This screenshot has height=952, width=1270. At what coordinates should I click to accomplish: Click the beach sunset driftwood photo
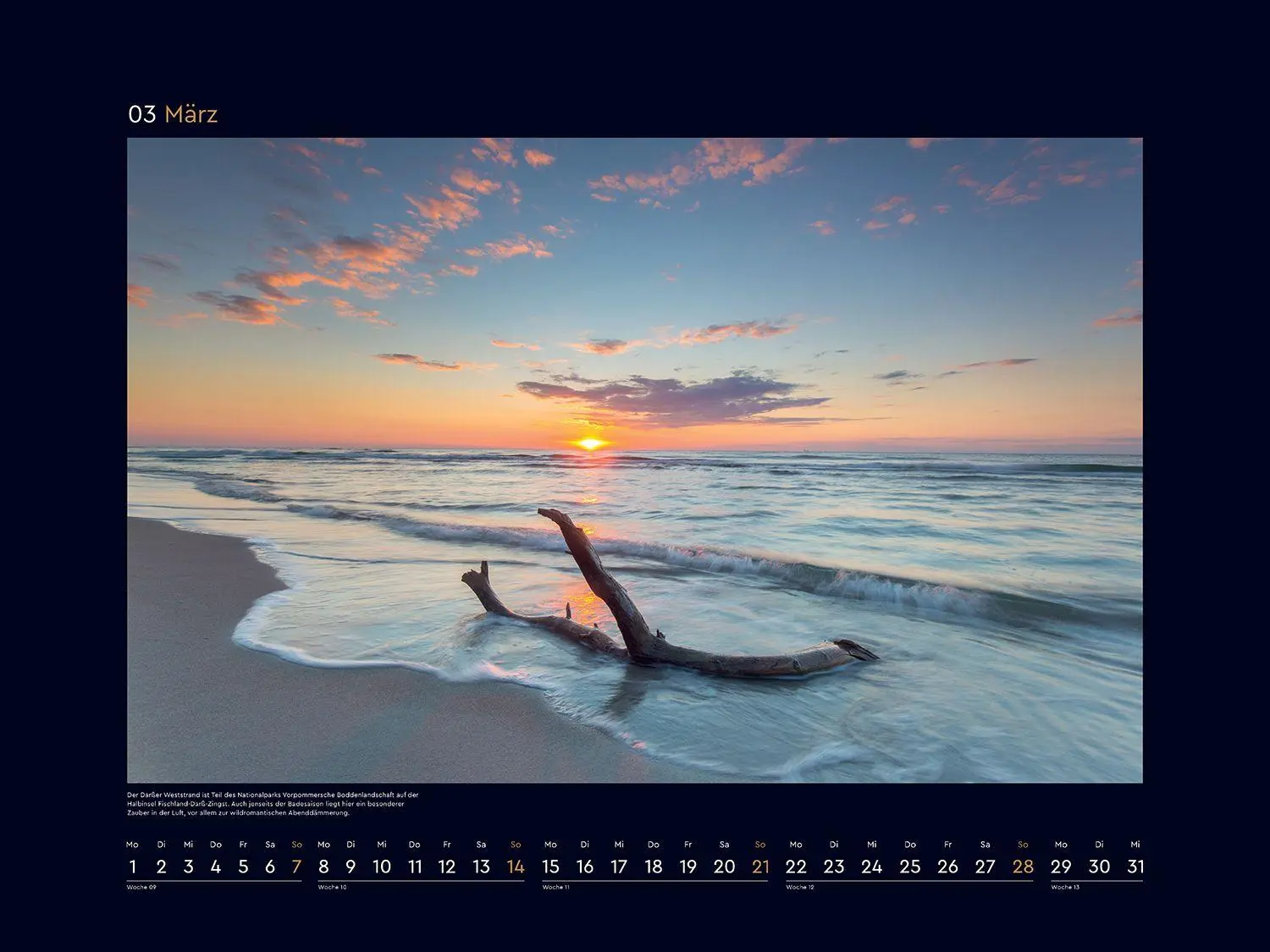[x=635, y=460]
